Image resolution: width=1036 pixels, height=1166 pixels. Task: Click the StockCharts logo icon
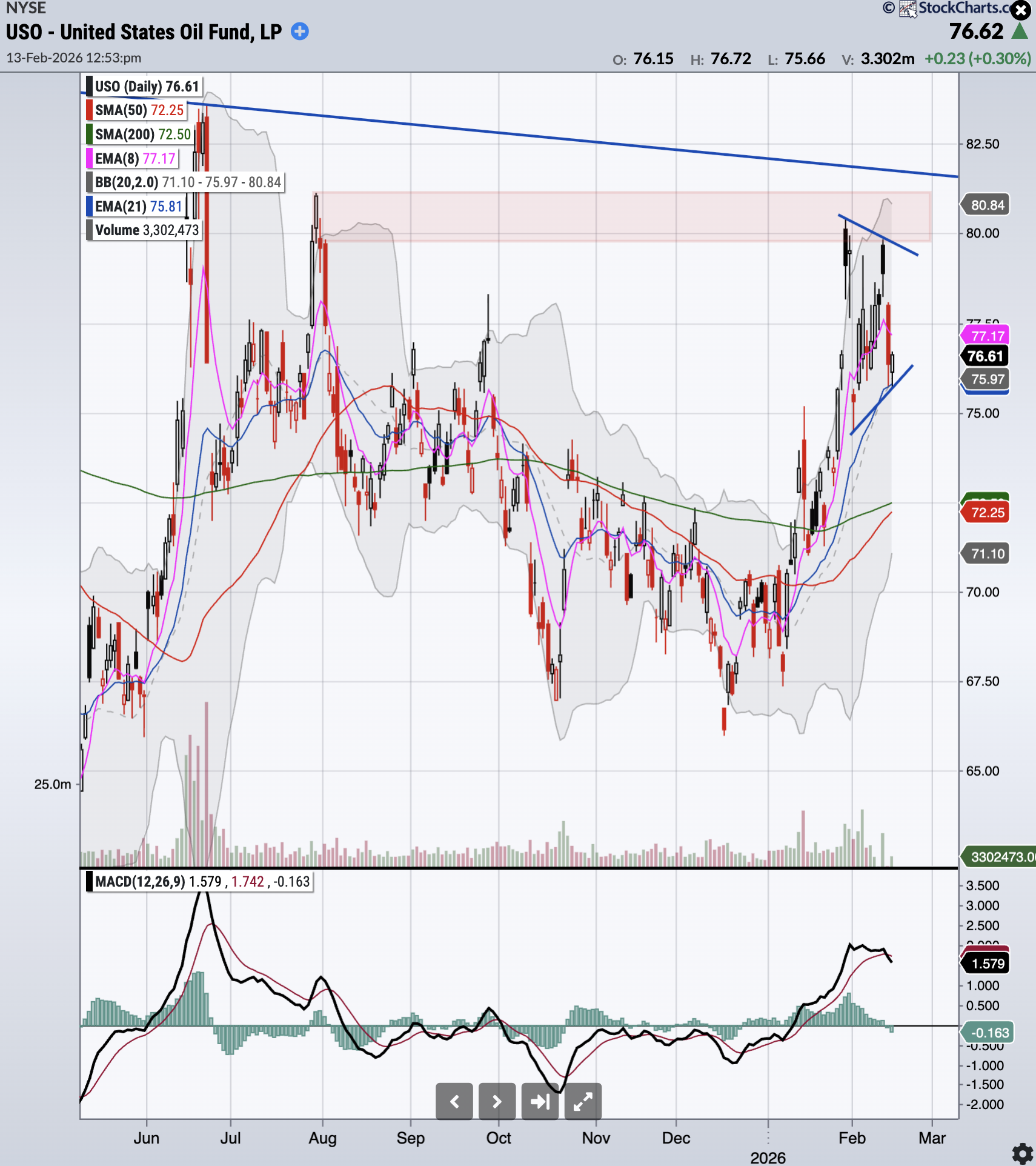pyautogui.click(x=908, y=8)
